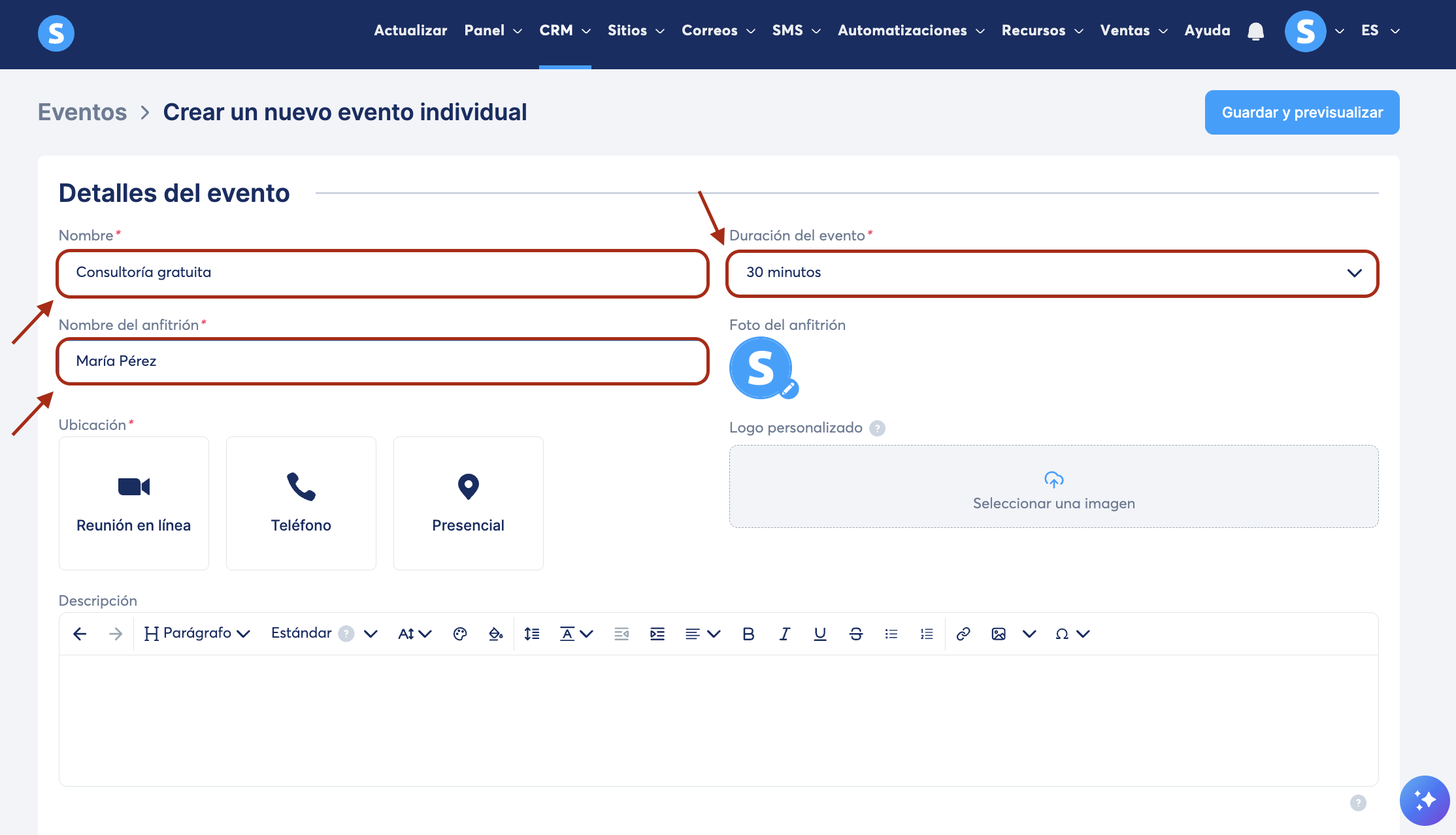Expand the Parágrafo heading dropdown
Image resolution: width=1456 pixels, height=835 pixels.
pos(197,634)
